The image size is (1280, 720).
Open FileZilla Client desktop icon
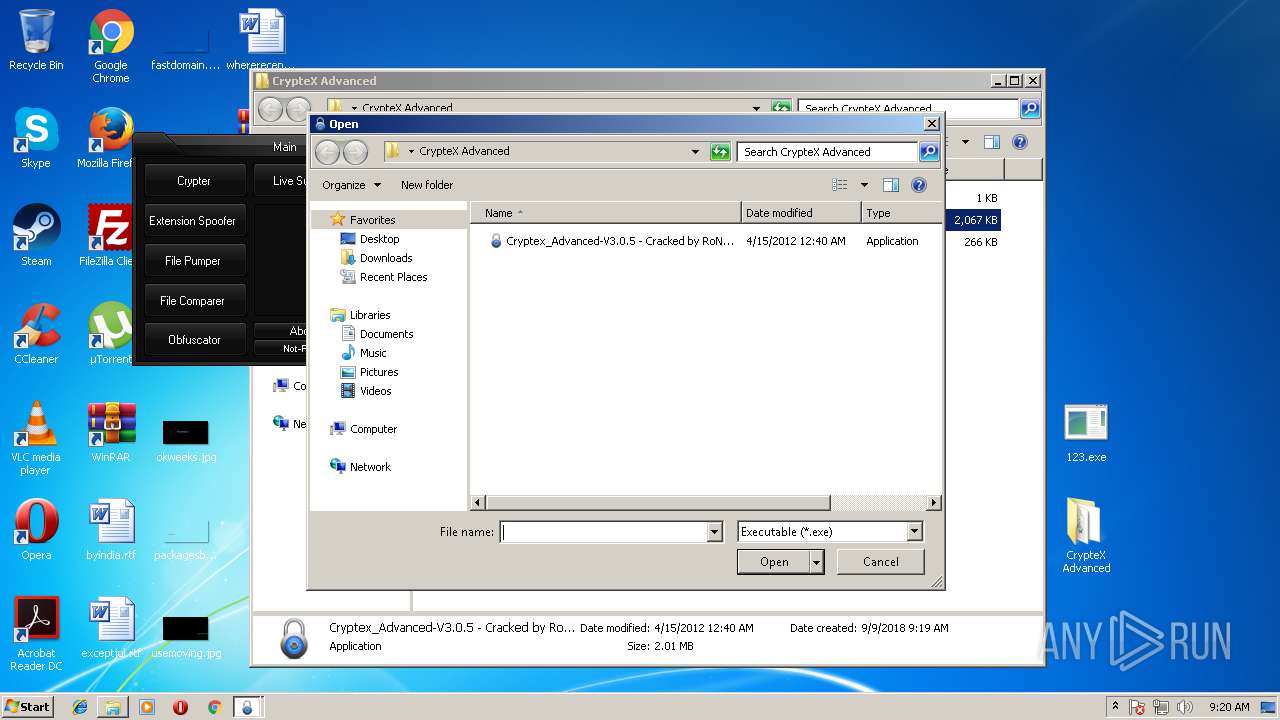108,237
